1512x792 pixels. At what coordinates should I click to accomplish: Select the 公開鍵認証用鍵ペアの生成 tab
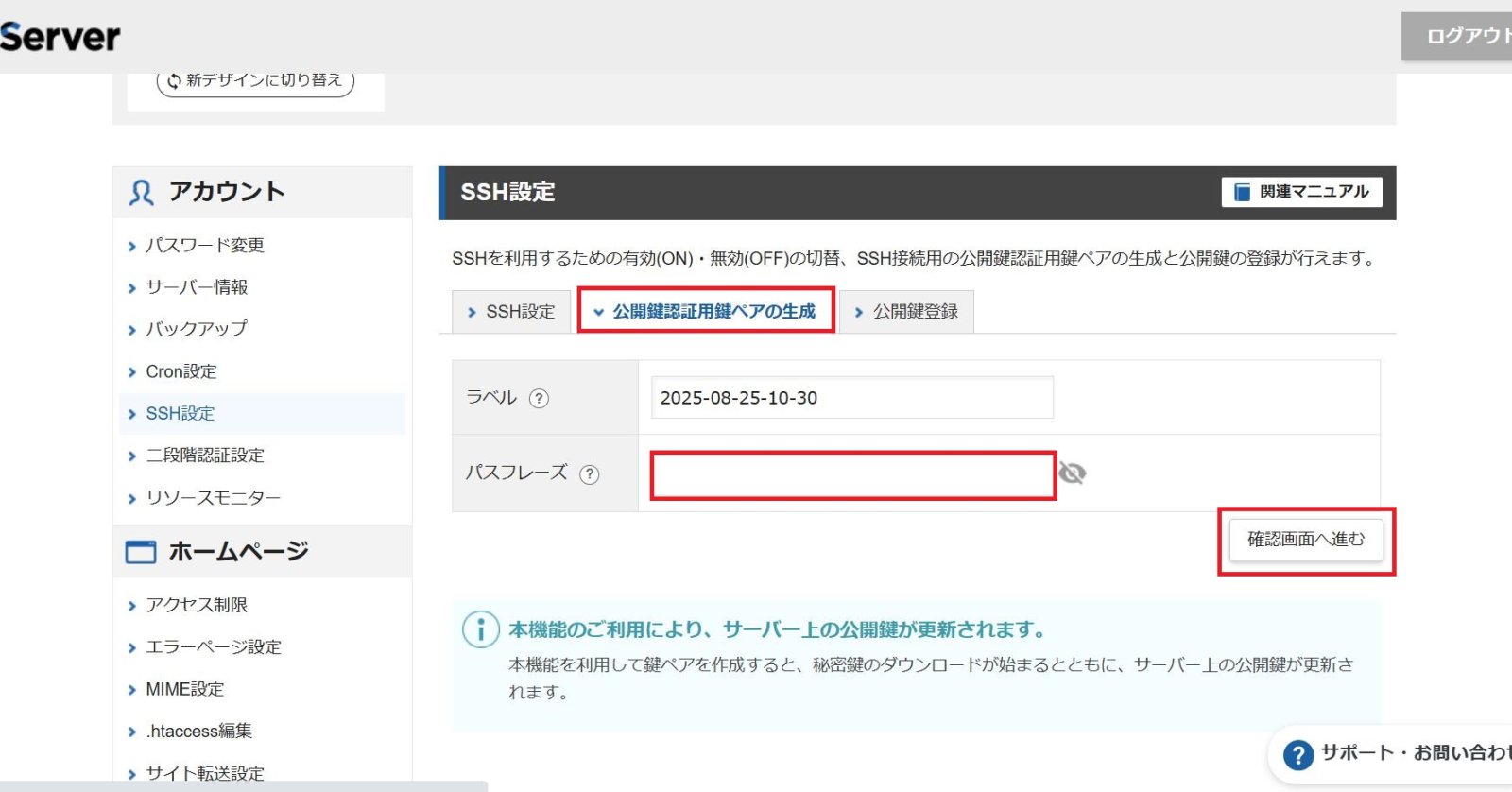pyautogui.click(x=706, y=311)
